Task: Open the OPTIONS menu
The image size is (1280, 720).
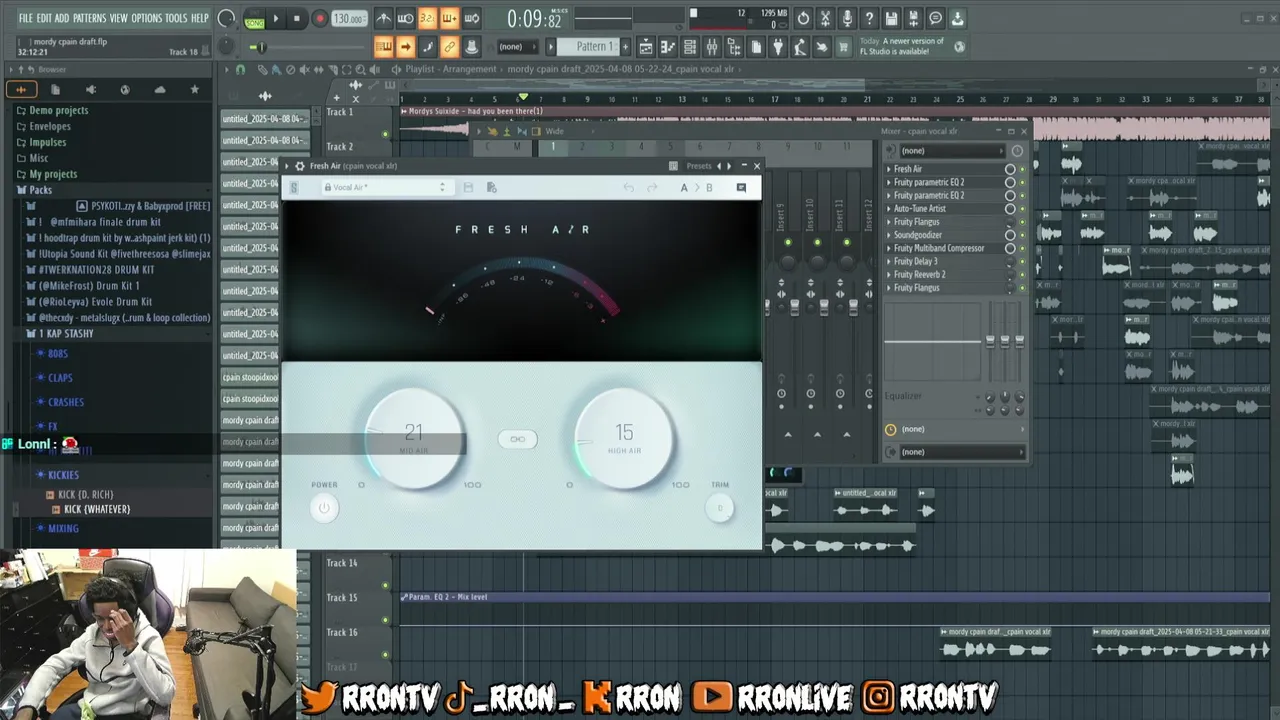Action: (x=146, y=18)
